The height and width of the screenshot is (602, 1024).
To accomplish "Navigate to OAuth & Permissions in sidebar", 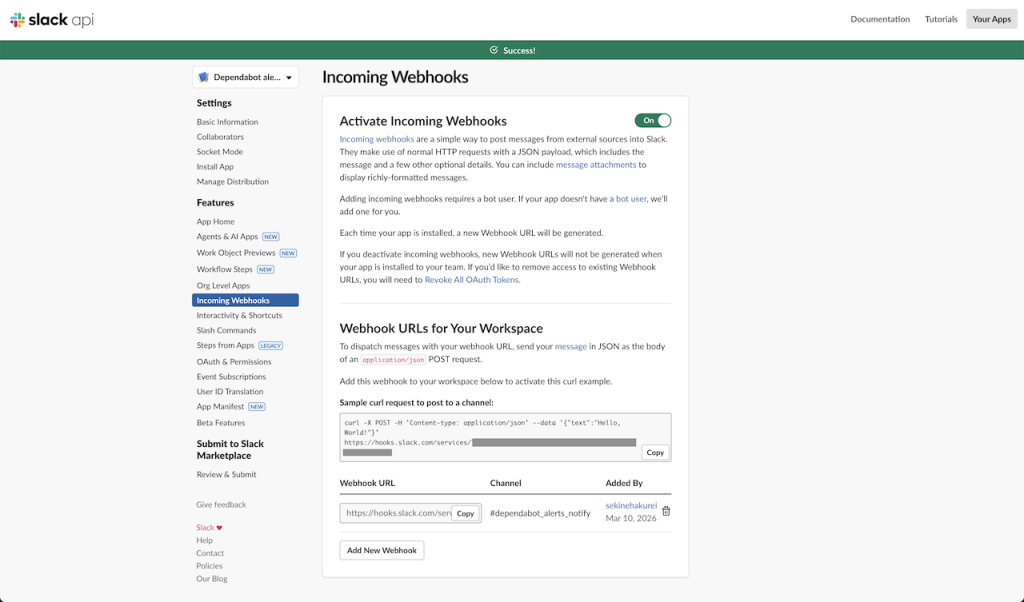I will tap(233, 362).
